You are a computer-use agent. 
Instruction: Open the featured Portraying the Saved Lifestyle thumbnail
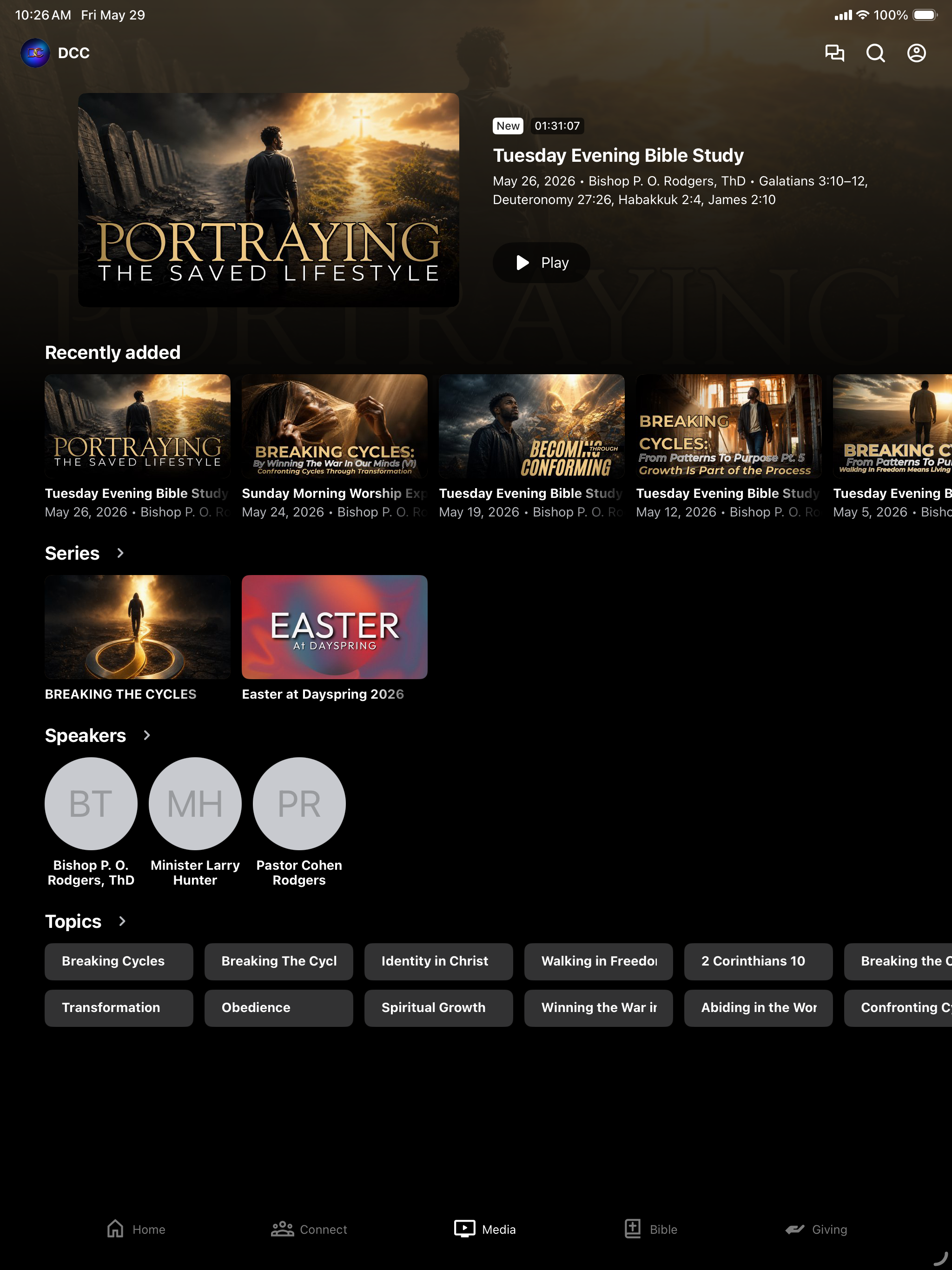point(268,200)
